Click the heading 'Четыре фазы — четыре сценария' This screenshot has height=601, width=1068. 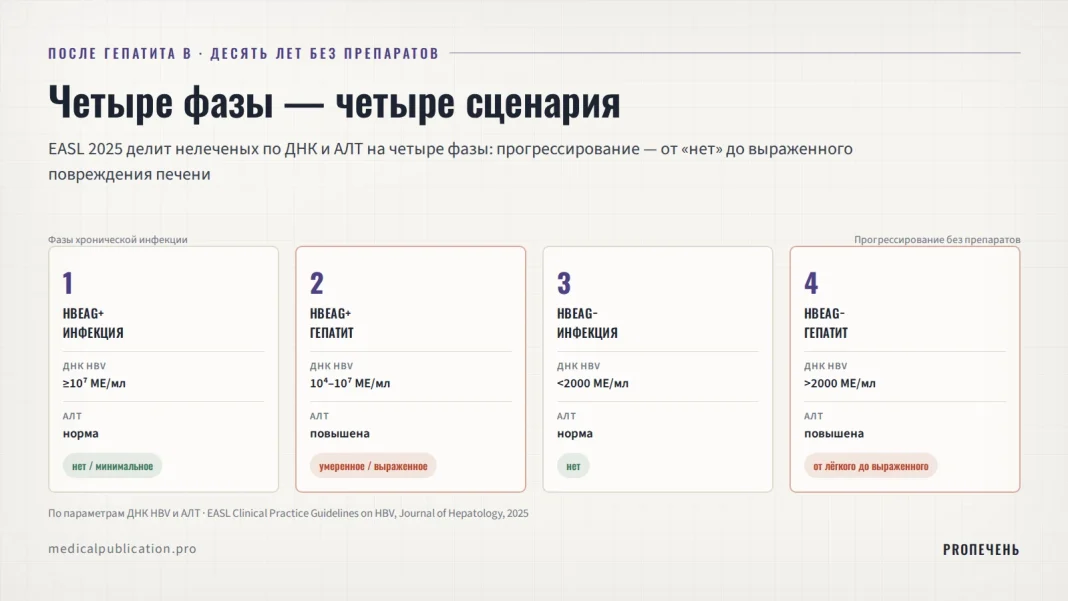point(334,103)
